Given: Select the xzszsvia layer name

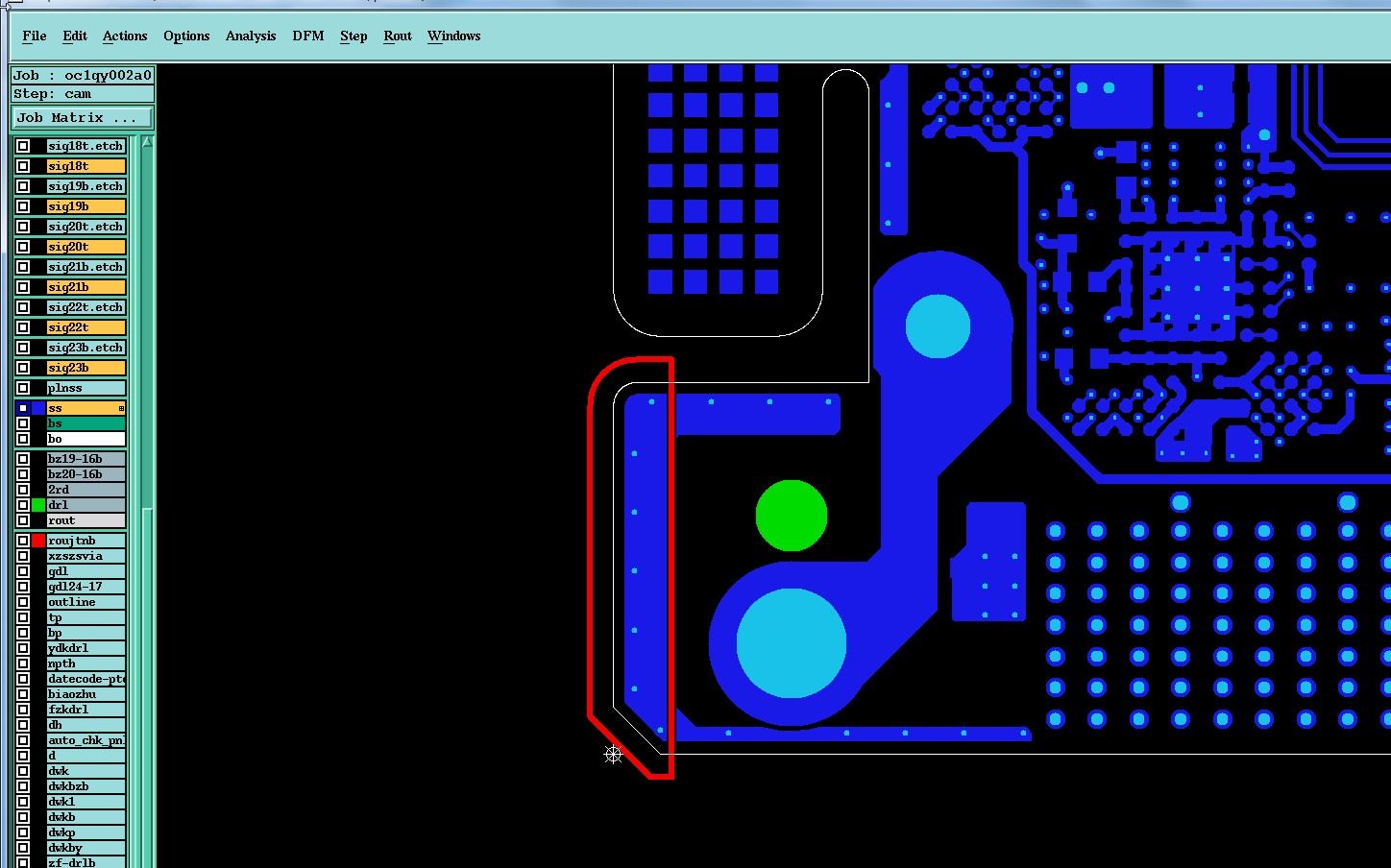Looking at the screenshot, I should (x=85, y=556).
